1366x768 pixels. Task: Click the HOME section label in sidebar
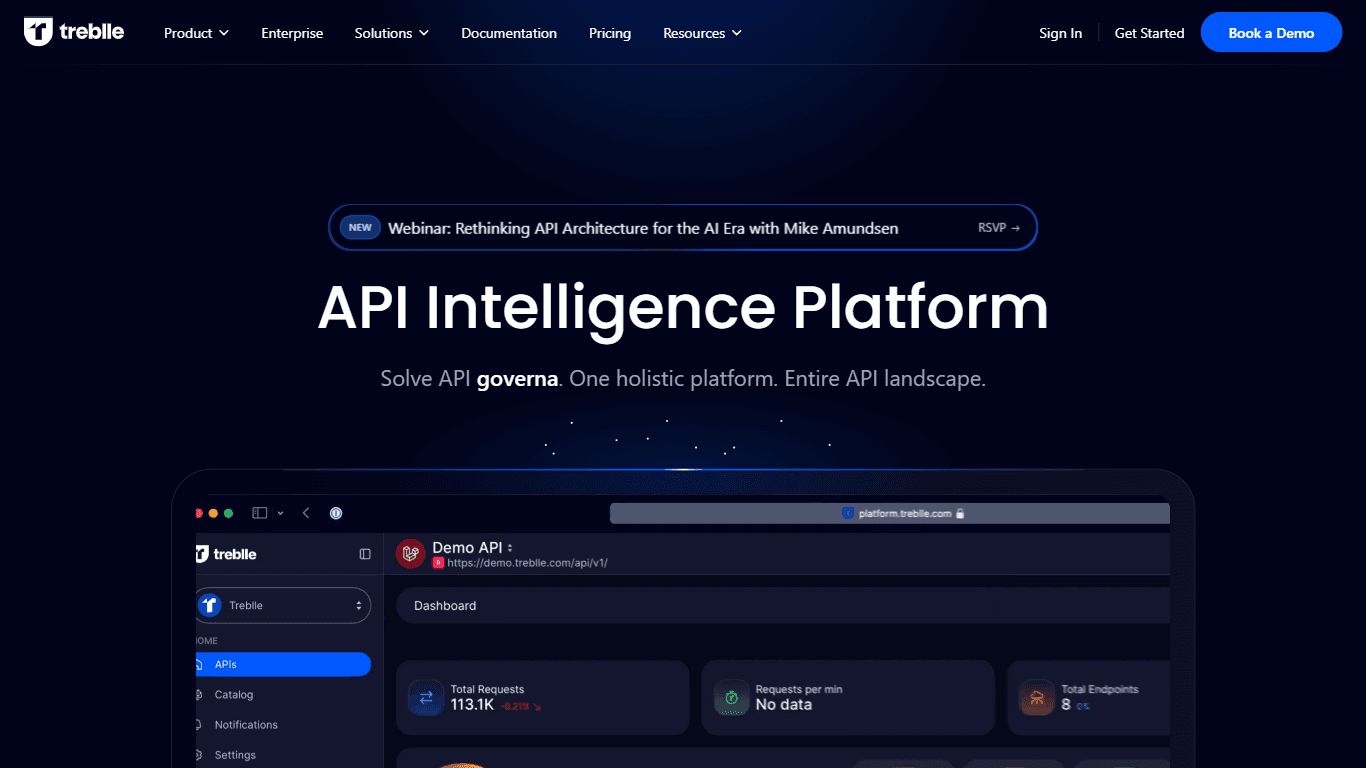pos(207,641)
